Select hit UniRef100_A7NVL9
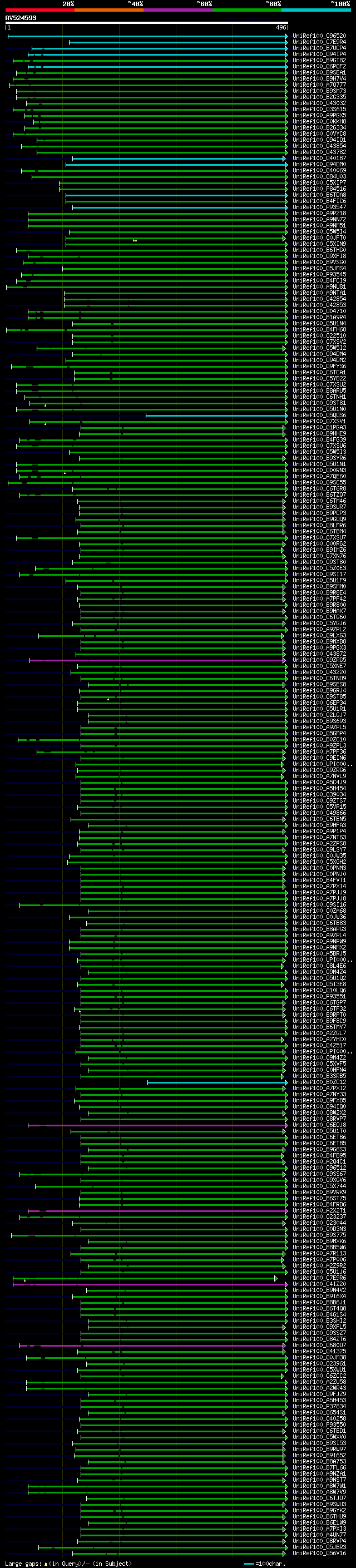This screenshot has height=1568, width=356. point(319,776)
